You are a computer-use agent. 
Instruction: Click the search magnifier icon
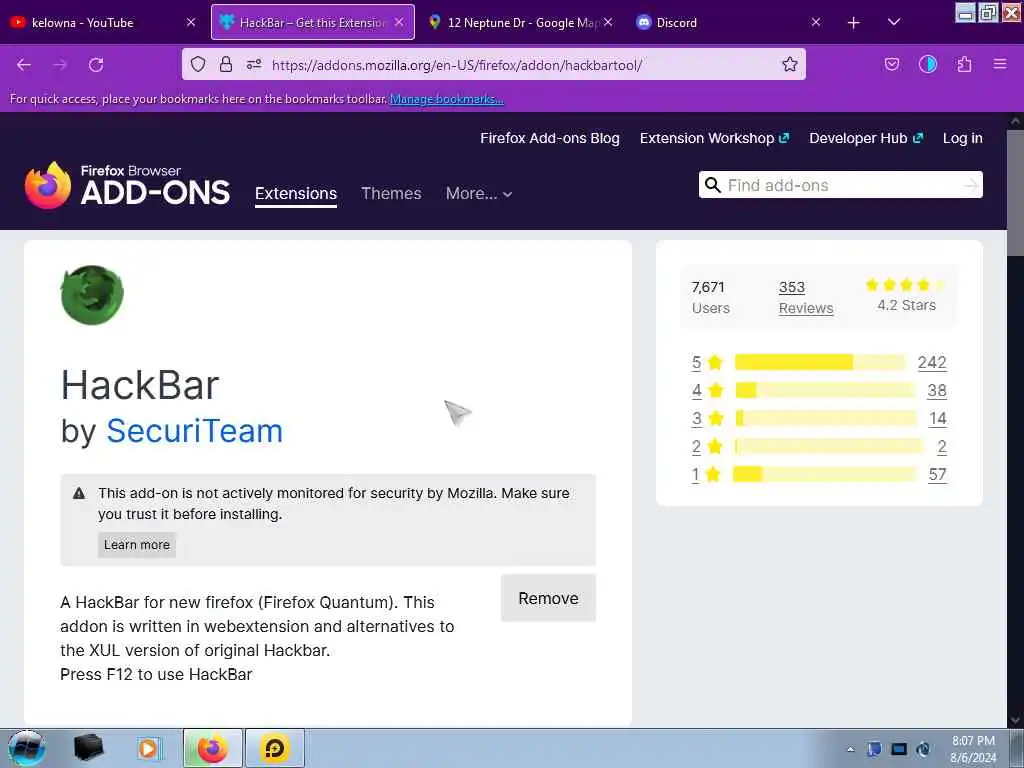712,185
